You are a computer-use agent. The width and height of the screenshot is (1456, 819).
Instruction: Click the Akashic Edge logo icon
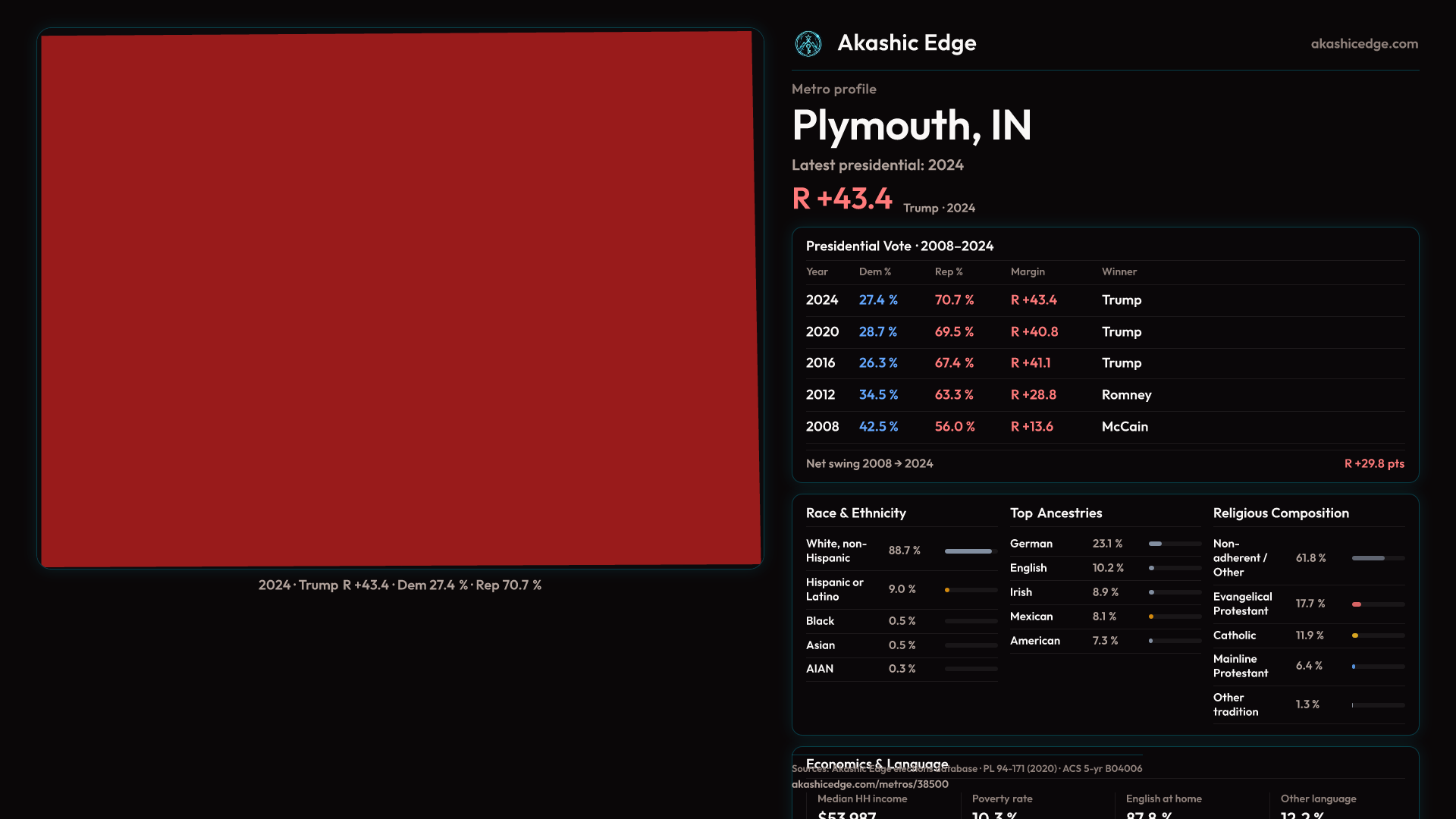(x=808, y=44)
